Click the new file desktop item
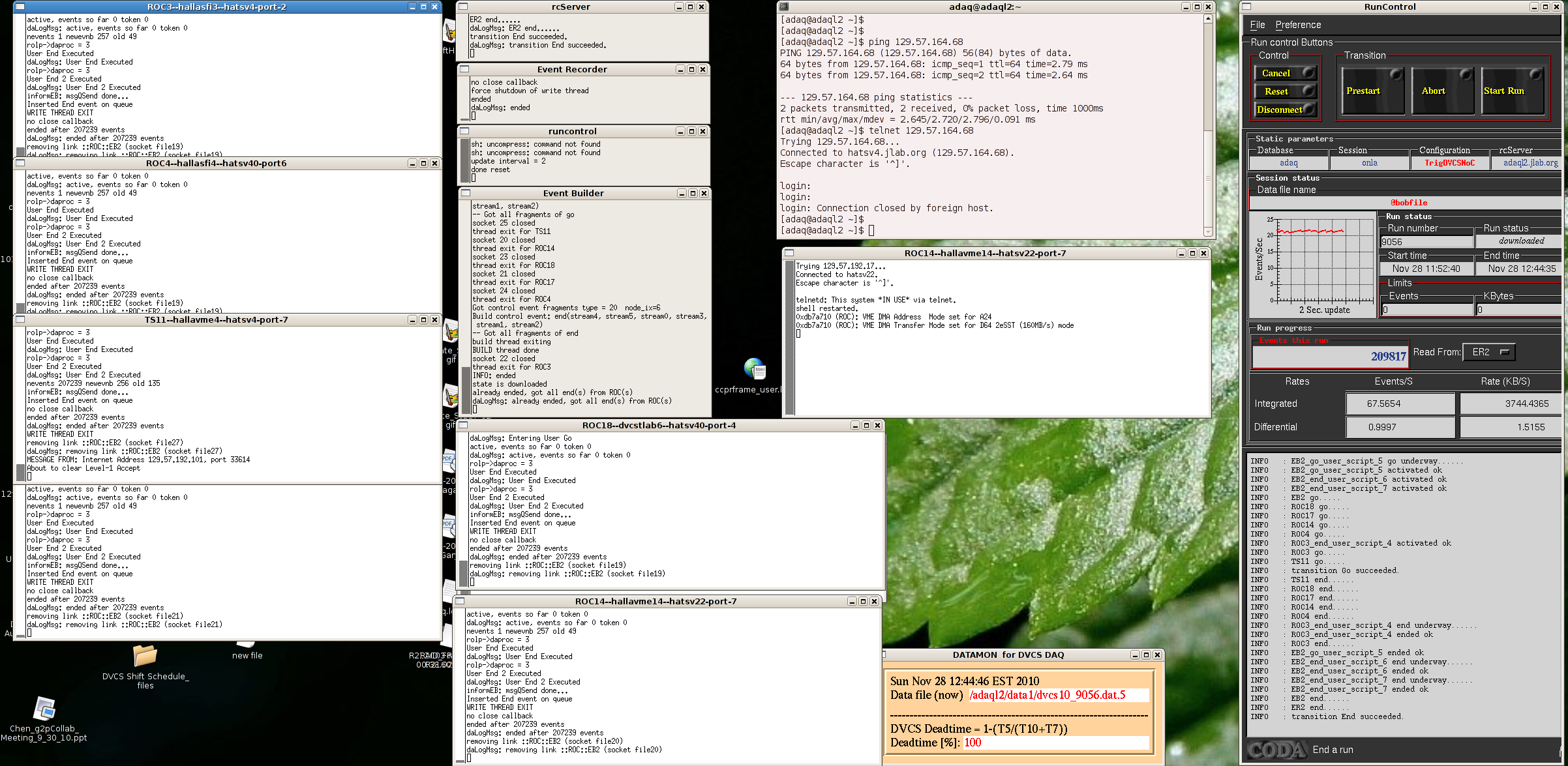This screenshot has width=1568, height=766. [x=247, y=655]
